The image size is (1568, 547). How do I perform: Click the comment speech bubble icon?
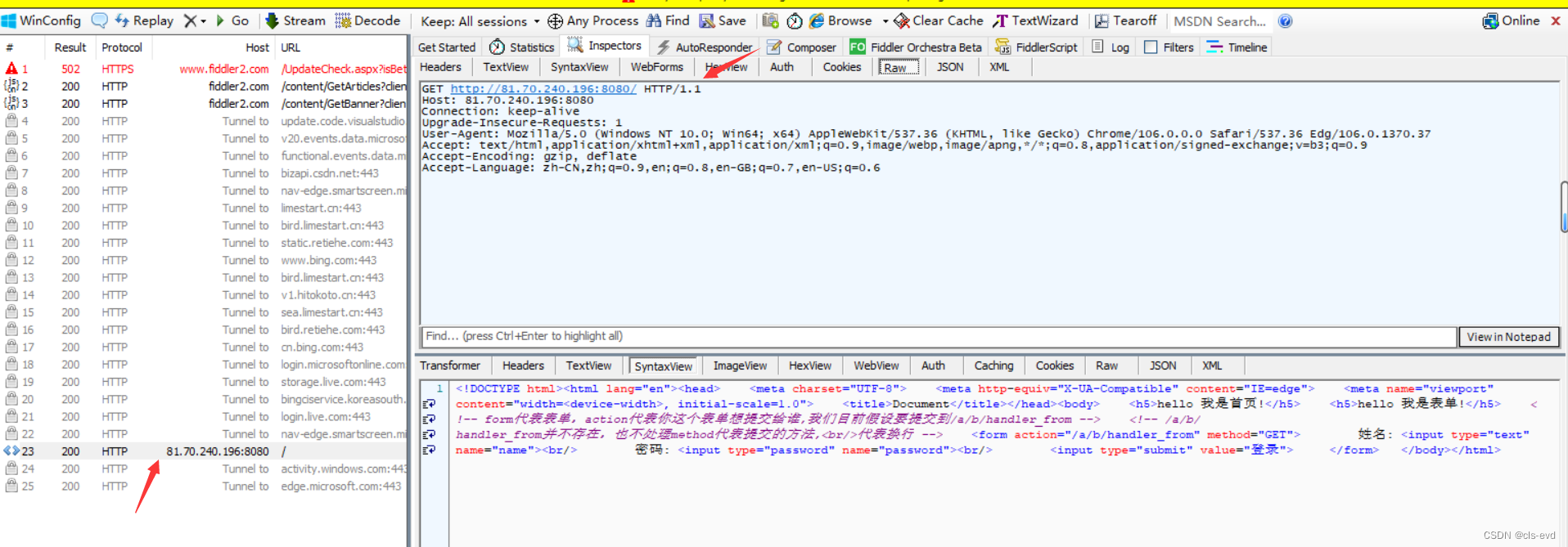(x=100, y=20)
